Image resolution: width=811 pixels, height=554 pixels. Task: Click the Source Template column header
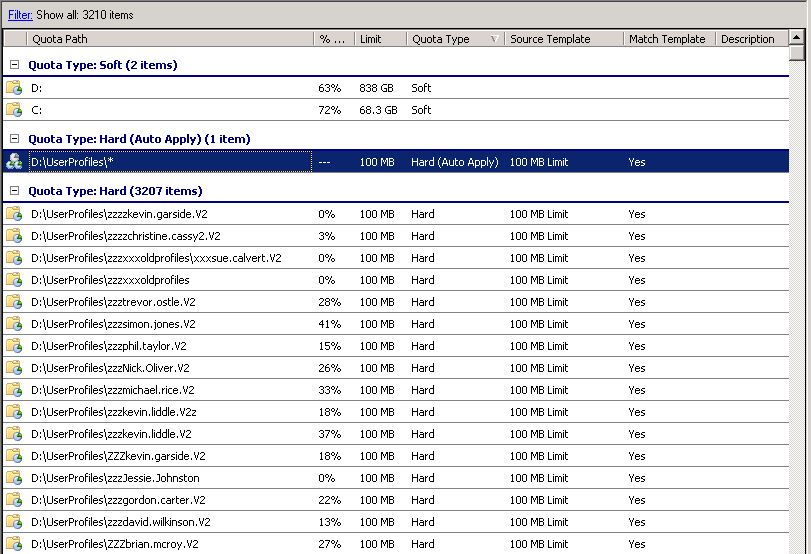coord(560,39)
